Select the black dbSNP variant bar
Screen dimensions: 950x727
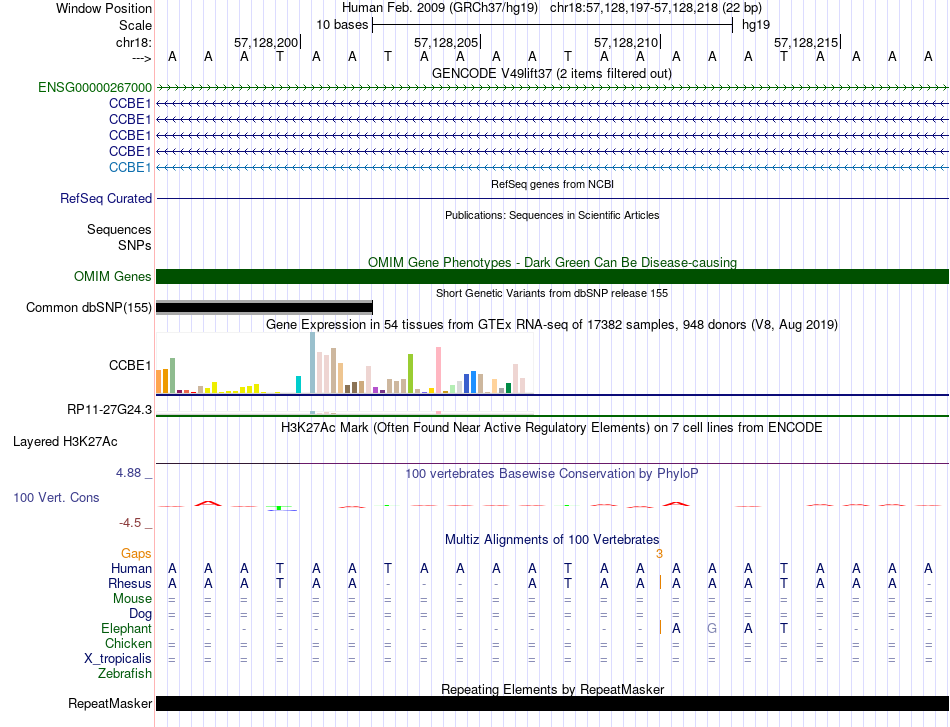(x=264, y=308)
